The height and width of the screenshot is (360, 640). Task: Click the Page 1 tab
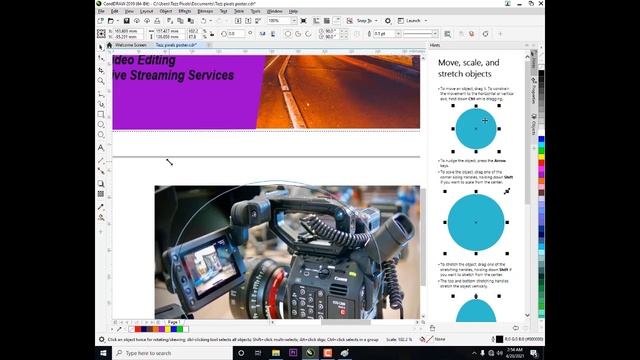tap(174, 322)
